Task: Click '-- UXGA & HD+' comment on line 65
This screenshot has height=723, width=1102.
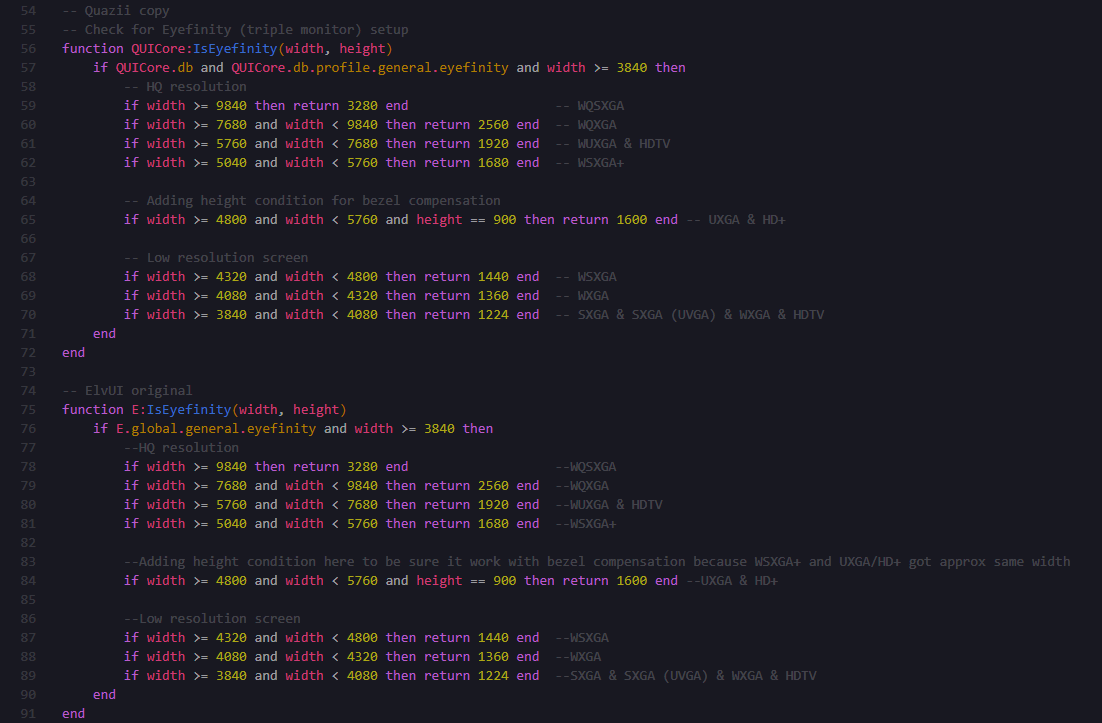Action: tap(736, 219)
